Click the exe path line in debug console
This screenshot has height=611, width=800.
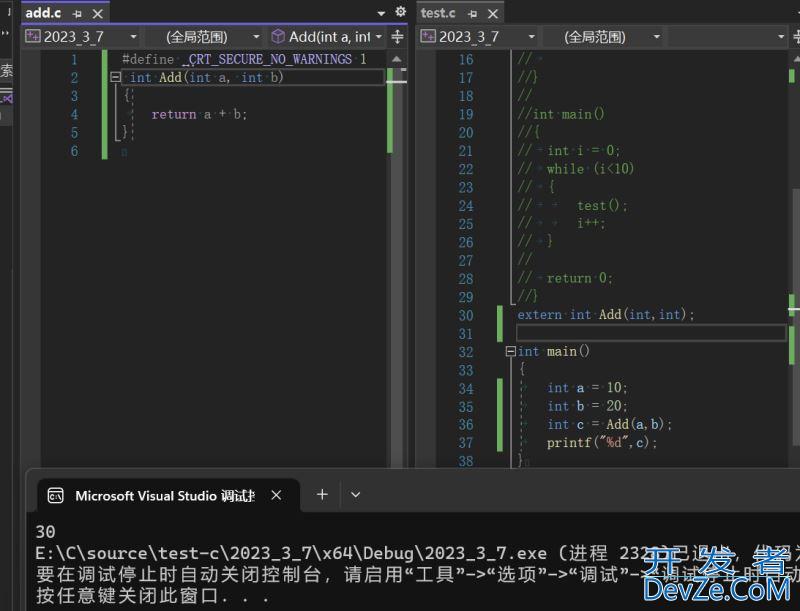(x=417, y=553)
